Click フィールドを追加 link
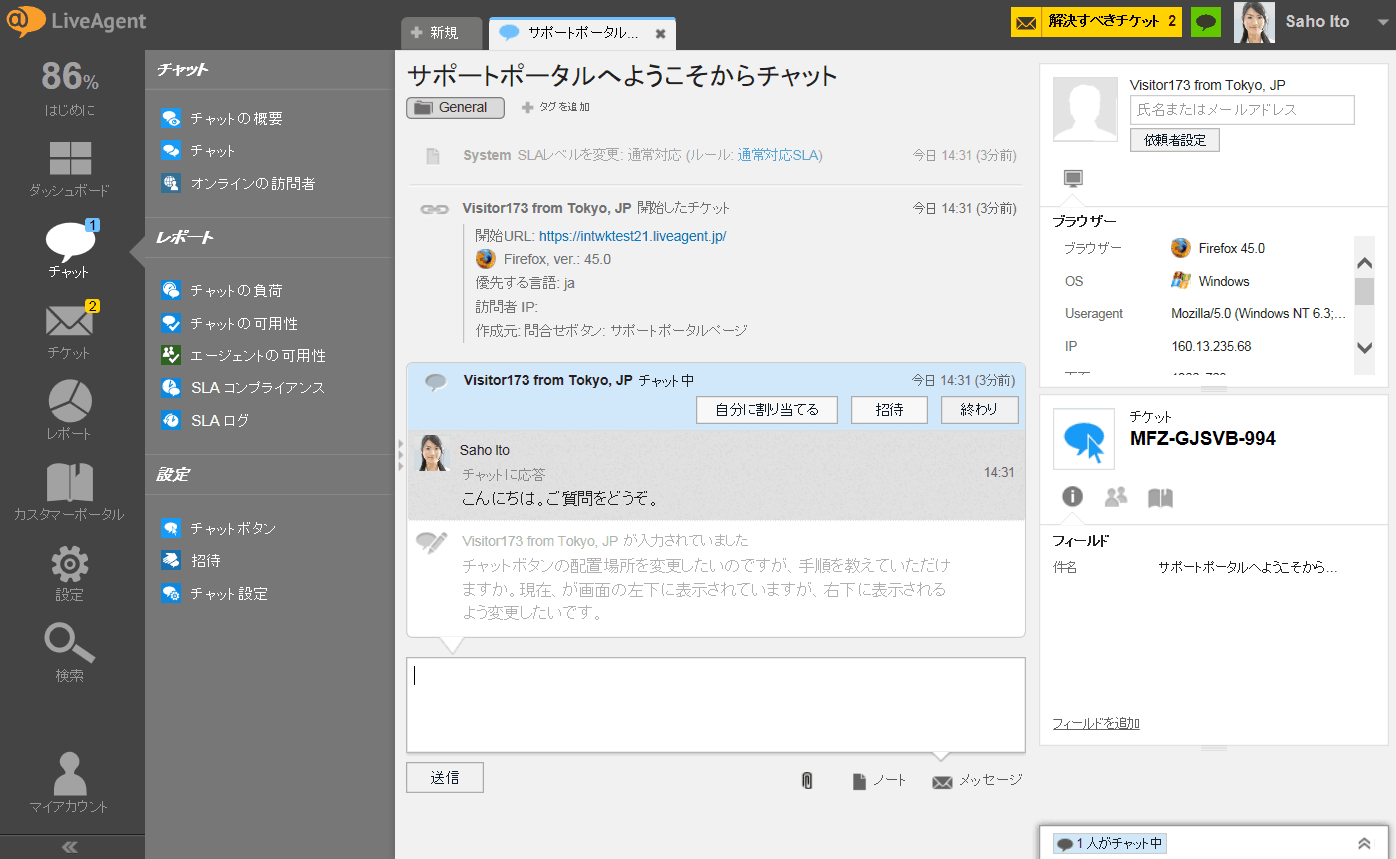Screen dimensions: 1396x859 click(1096, 723)
